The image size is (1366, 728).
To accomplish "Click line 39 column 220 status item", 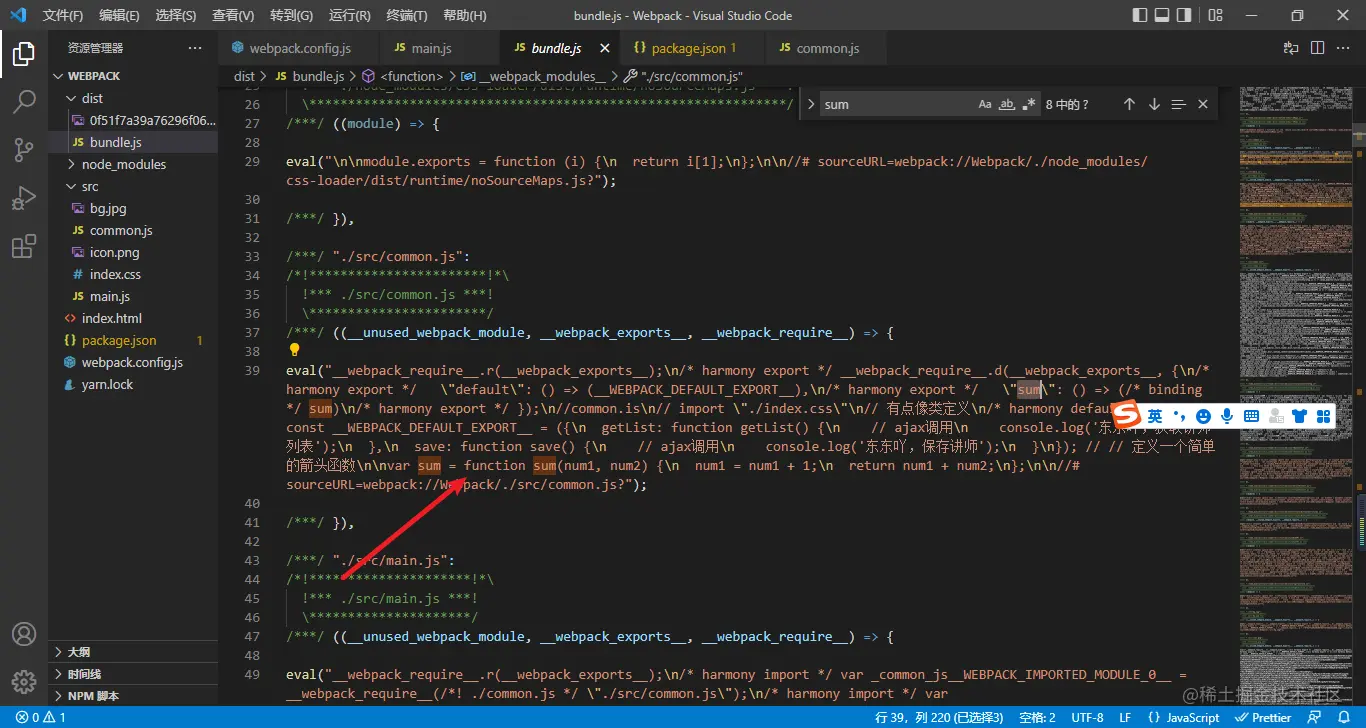I will point(939,717).
